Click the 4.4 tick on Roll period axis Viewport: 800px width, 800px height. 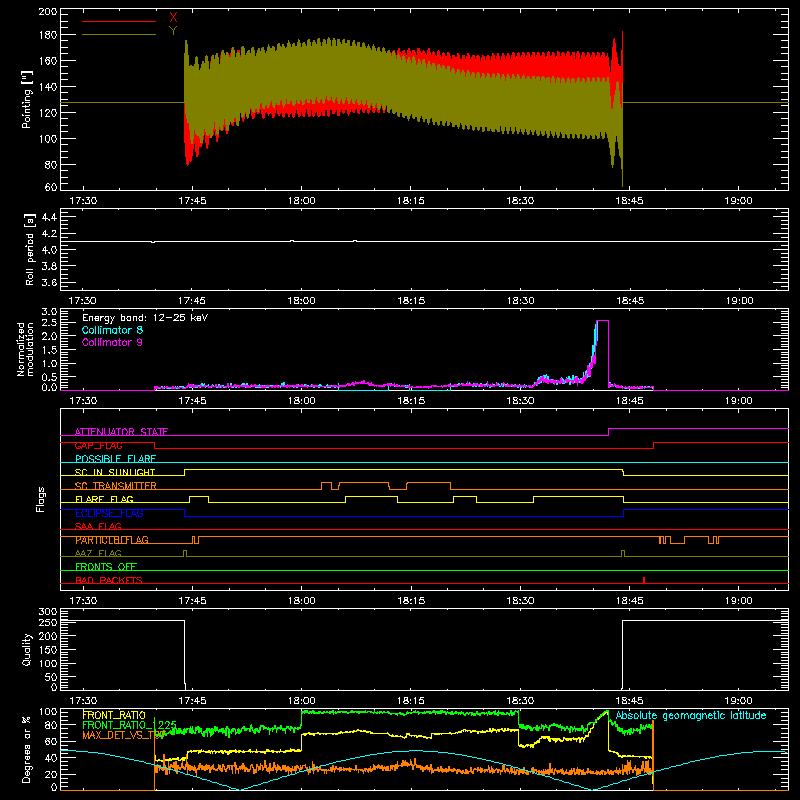tap(49, 217)
